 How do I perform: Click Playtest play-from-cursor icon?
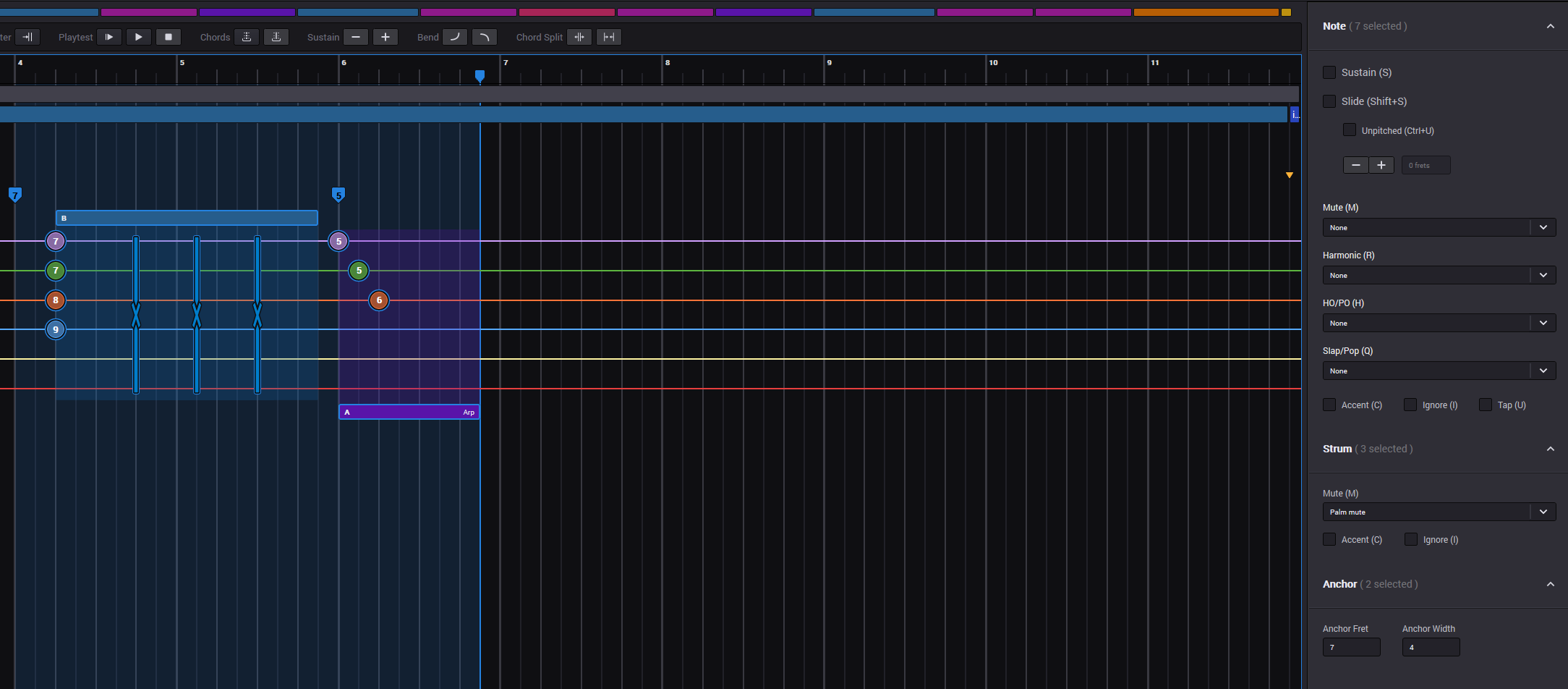coord(108,37)
